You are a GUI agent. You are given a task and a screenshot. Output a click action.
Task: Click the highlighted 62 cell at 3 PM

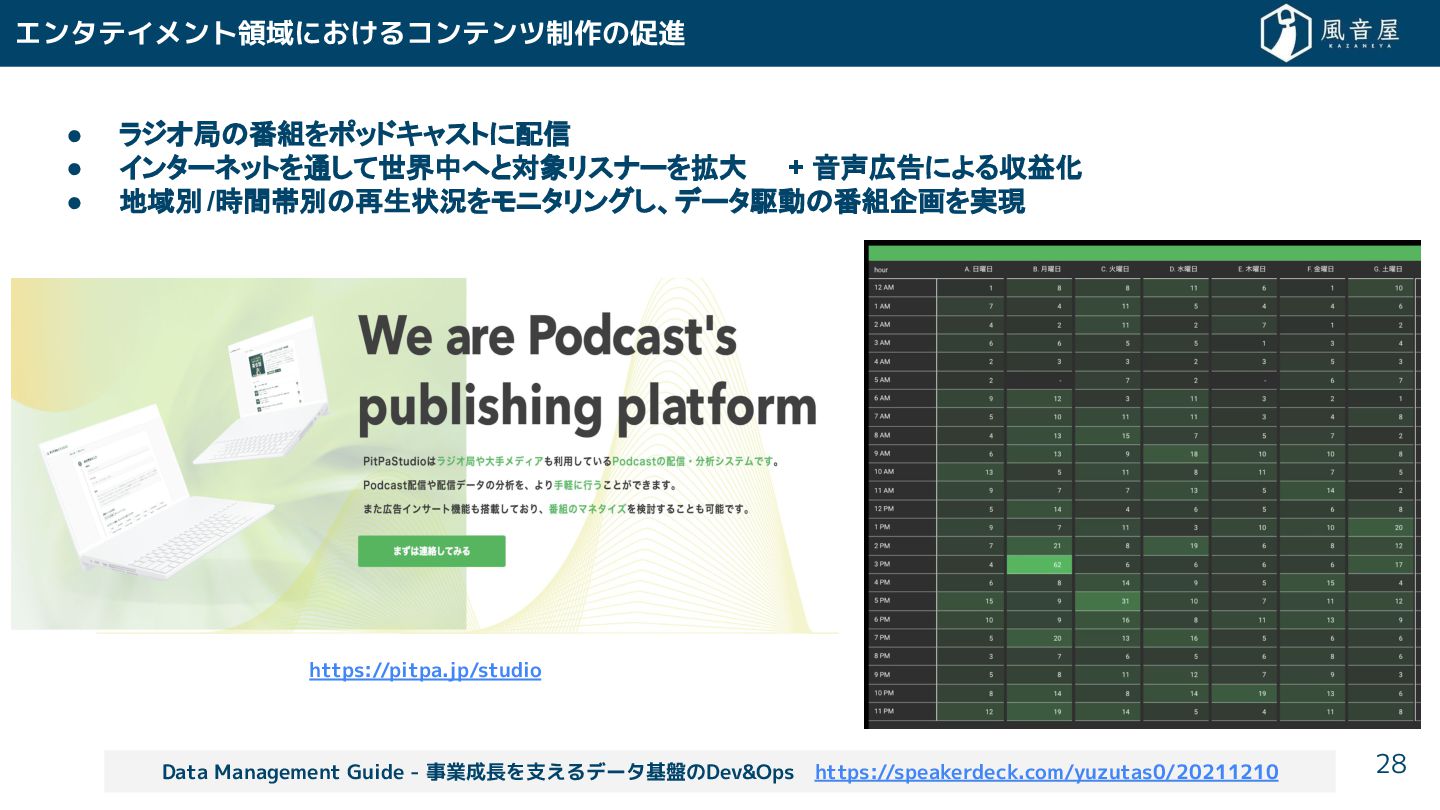pyautogui.click(x=1039, y=564)
